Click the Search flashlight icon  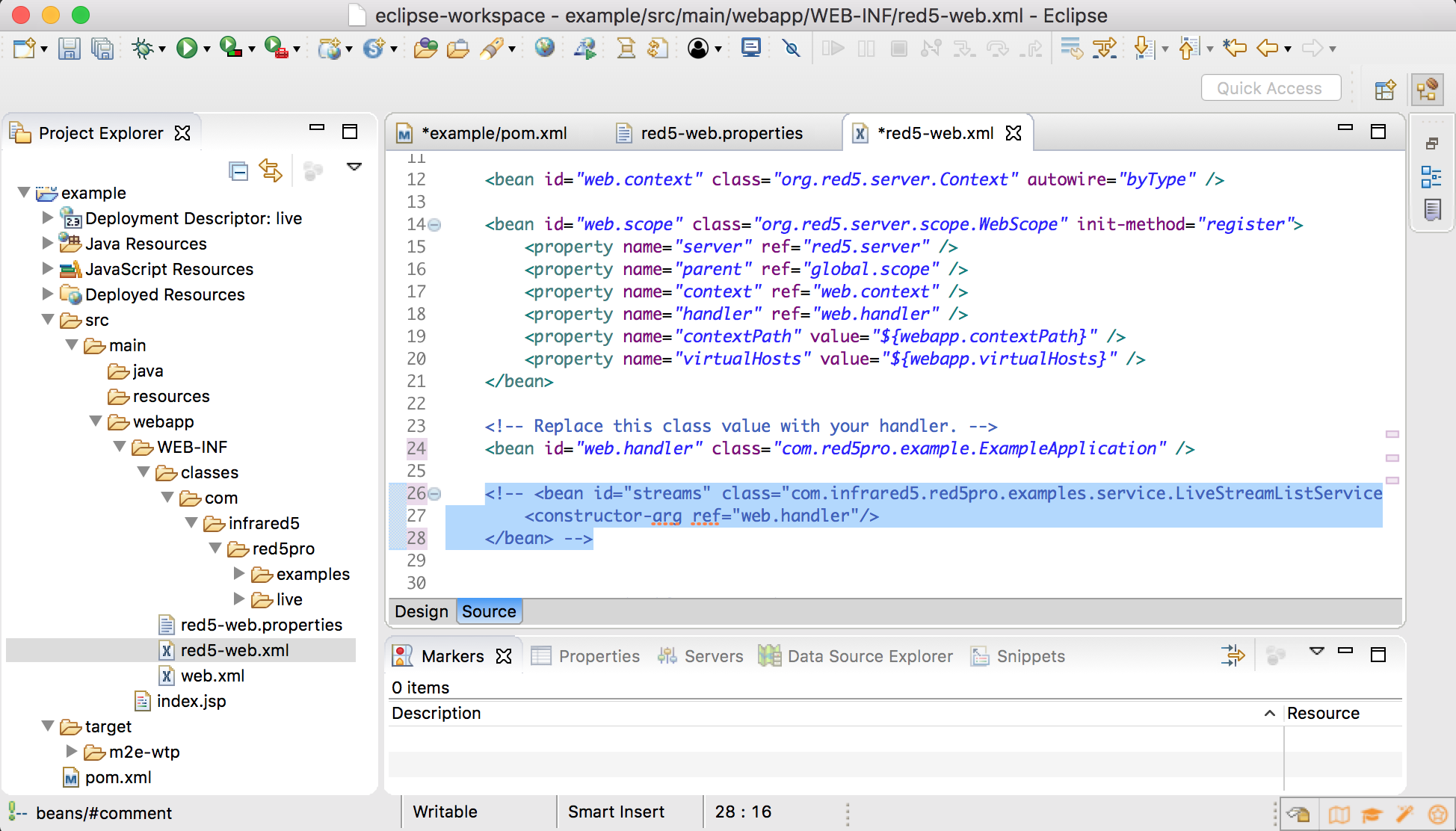(492, 49)
